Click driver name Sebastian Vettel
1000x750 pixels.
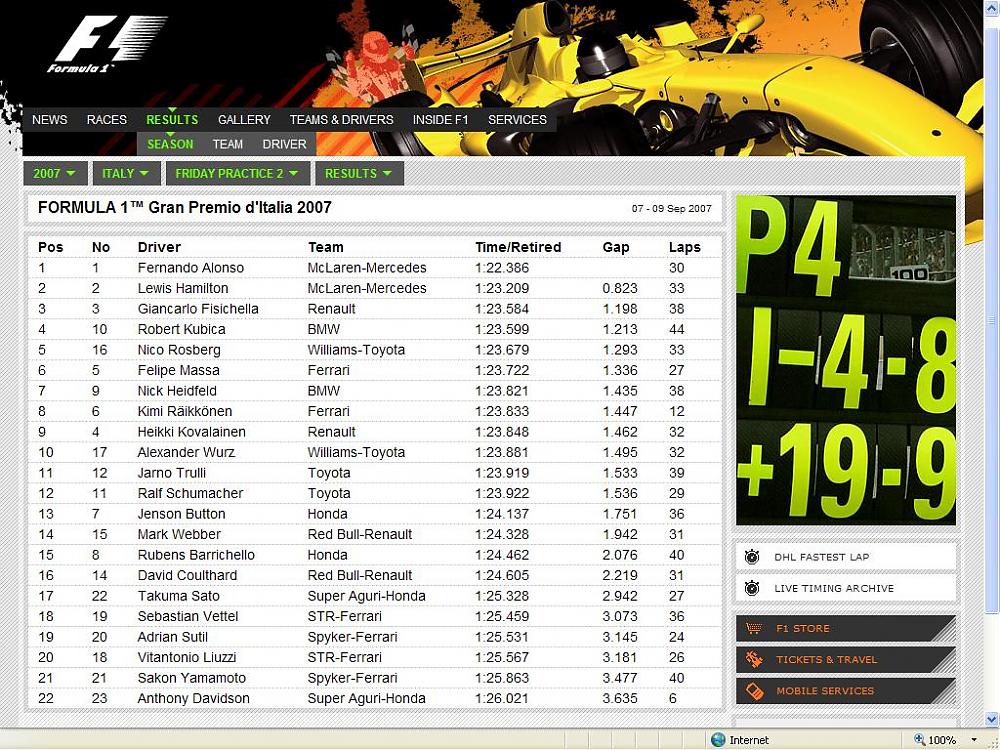pyautogui.click(x=188, y=617)
